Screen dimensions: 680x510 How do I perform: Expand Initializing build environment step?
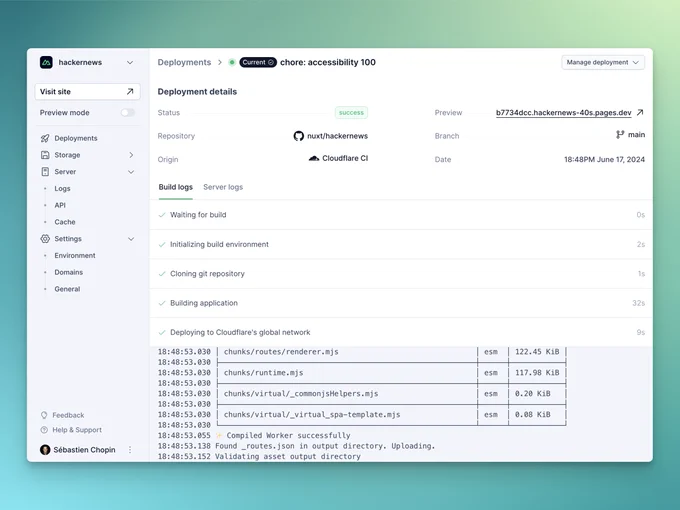click(401, 245)
